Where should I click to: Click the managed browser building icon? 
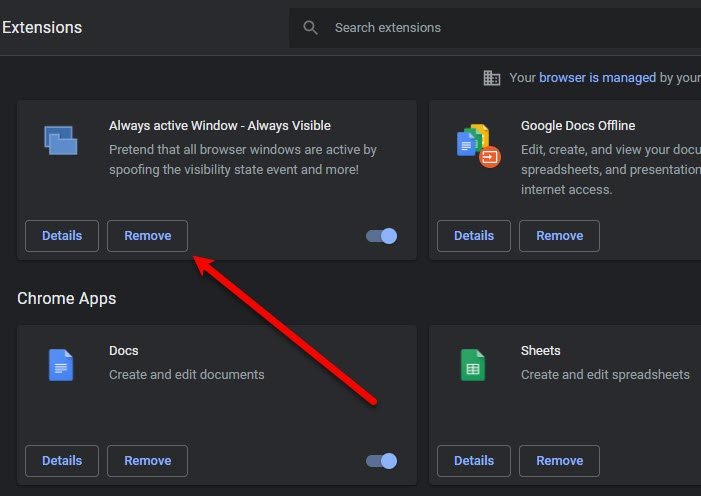click(491, 78)
